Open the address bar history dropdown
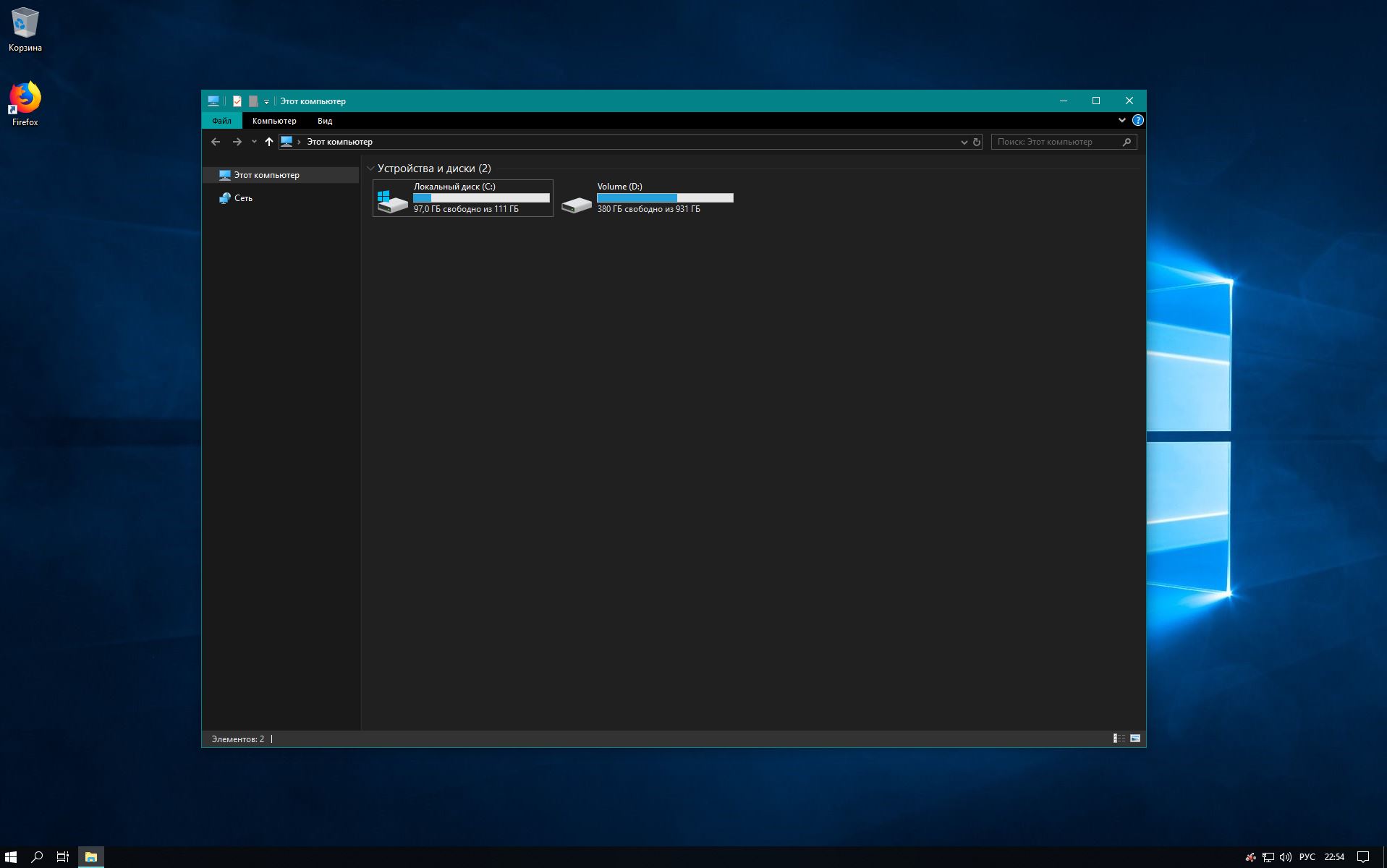The image size is (1387, 868). tap(964, 142)
